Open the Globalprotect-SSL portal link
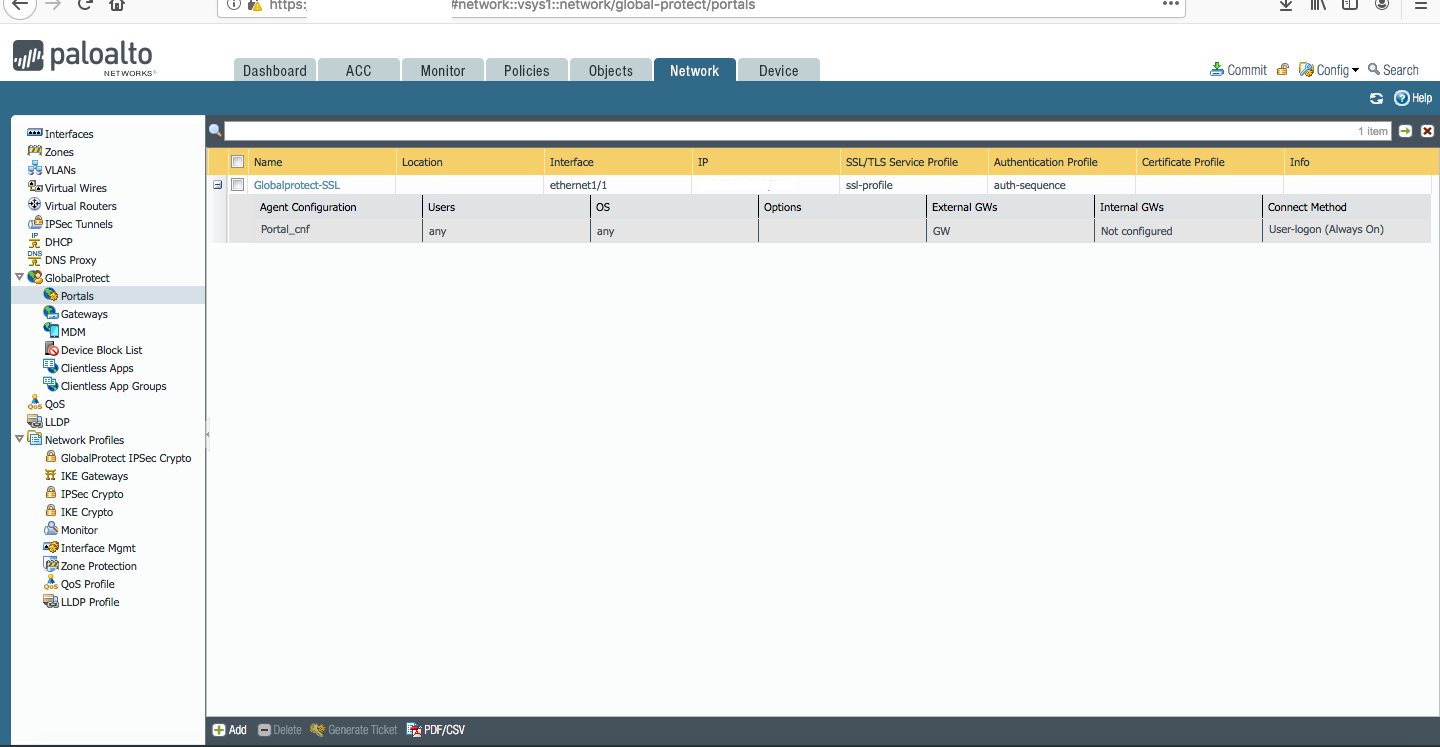 pos(297,185)
